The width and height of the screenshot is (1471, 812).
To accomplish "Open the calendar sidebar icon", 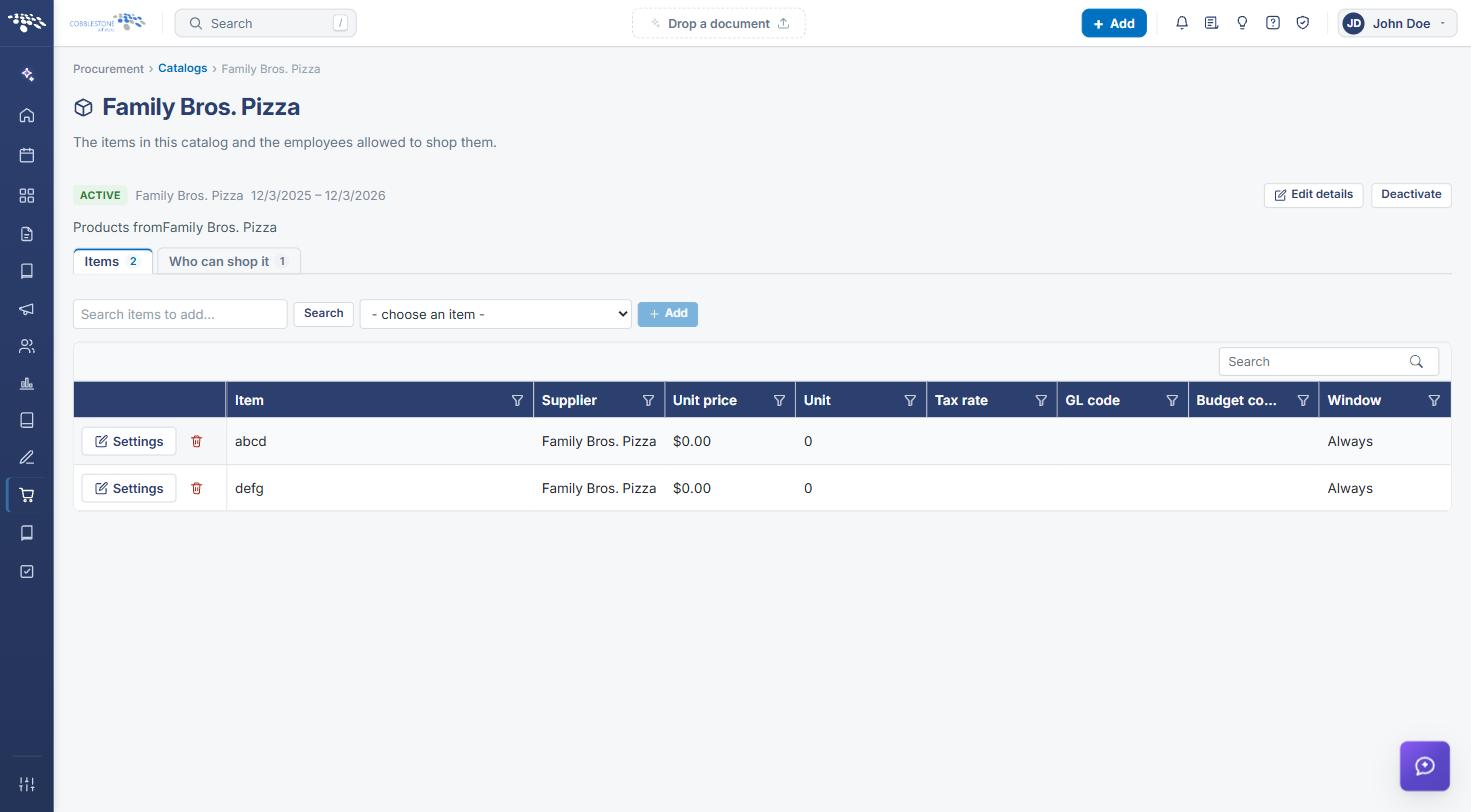I will click(x=27, y=155).
